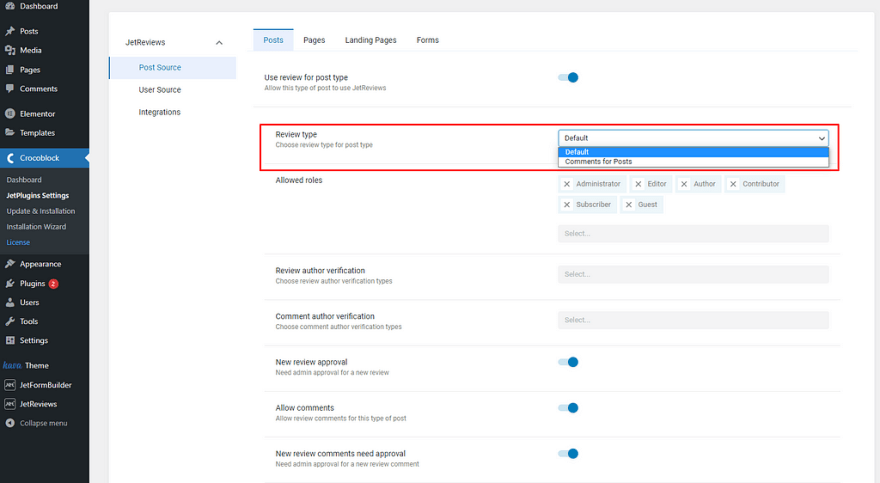Click the Settings icon in sidebar
Image resolution: width=880 pixels, height=483 pixels.
10,341
